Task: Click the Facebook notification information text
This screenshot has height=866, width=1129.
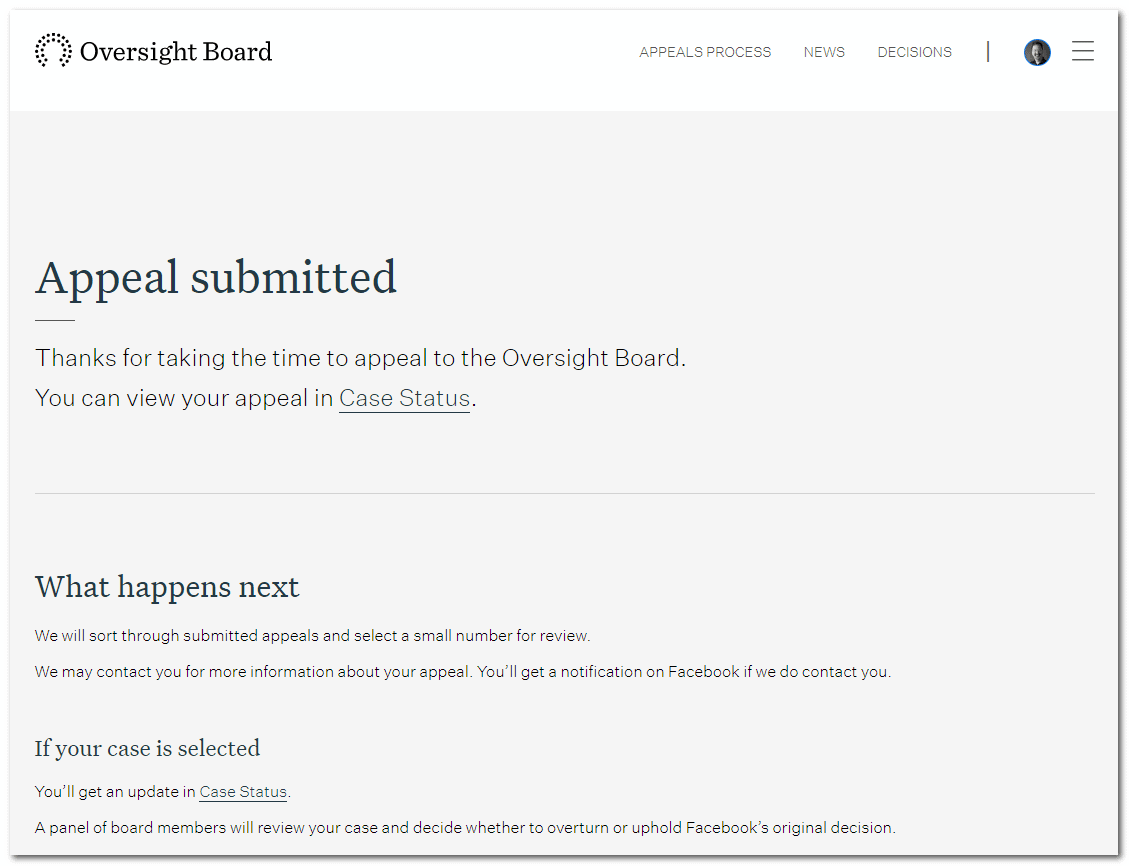Action: pyautogui.click(x=462, y=671)
